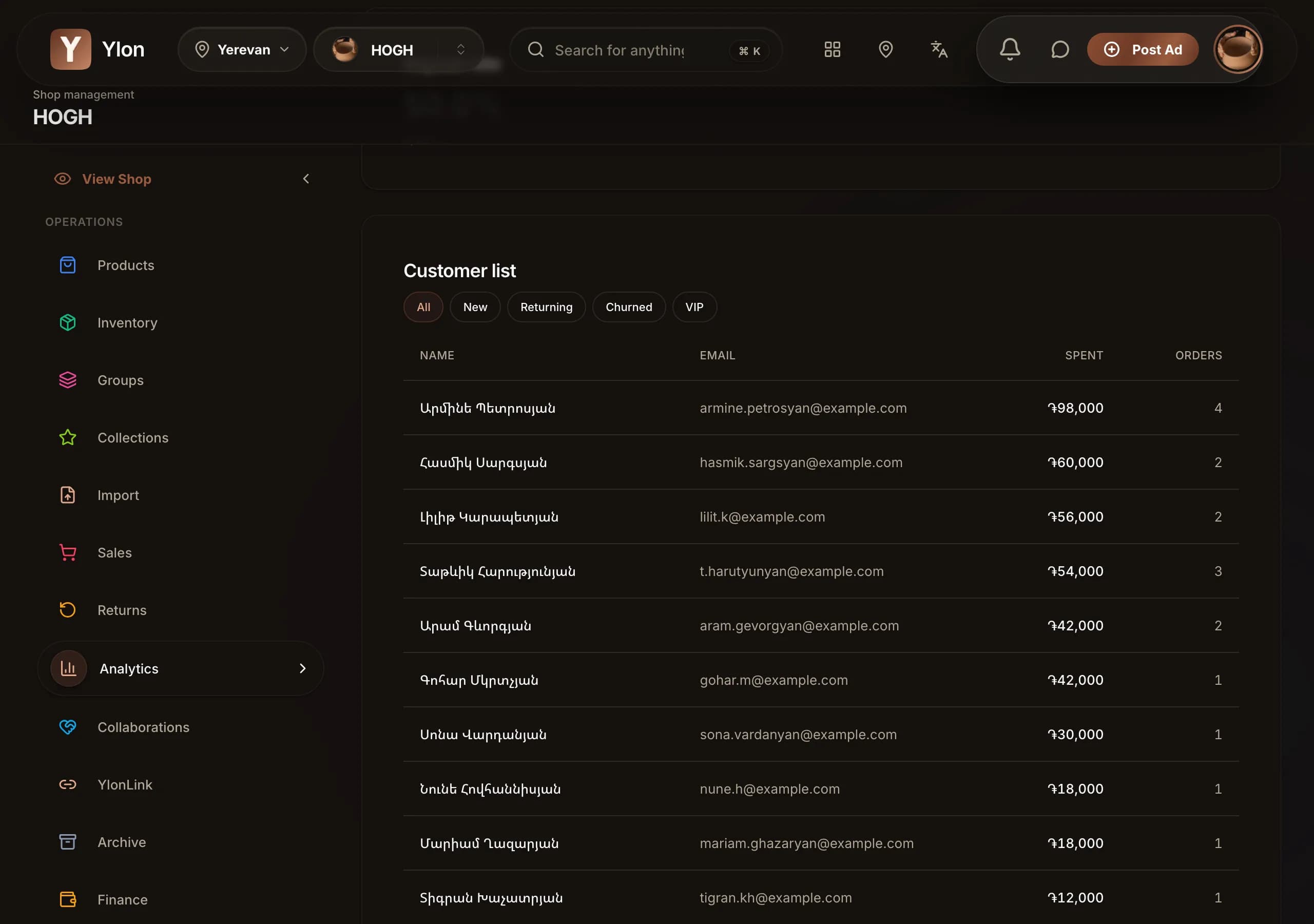Click gohar.m@example.com email
Image resolution: width=1314 pixels, height=924 pixels.
pyautogui.click(x=774, y=680)
